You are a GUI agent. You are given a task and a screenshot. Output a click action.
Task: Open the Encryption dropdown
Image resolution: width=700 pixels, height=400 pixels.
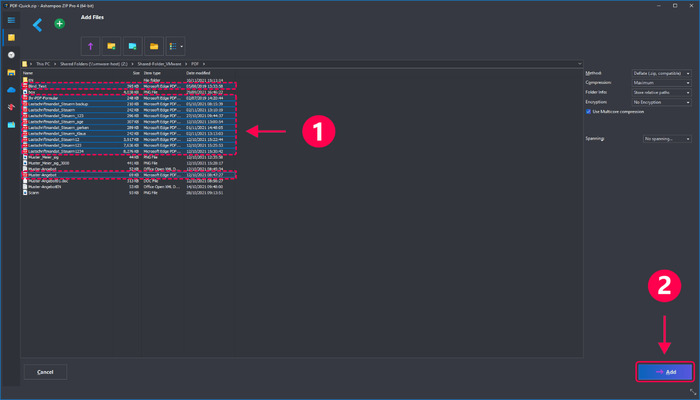coord(662,102)
